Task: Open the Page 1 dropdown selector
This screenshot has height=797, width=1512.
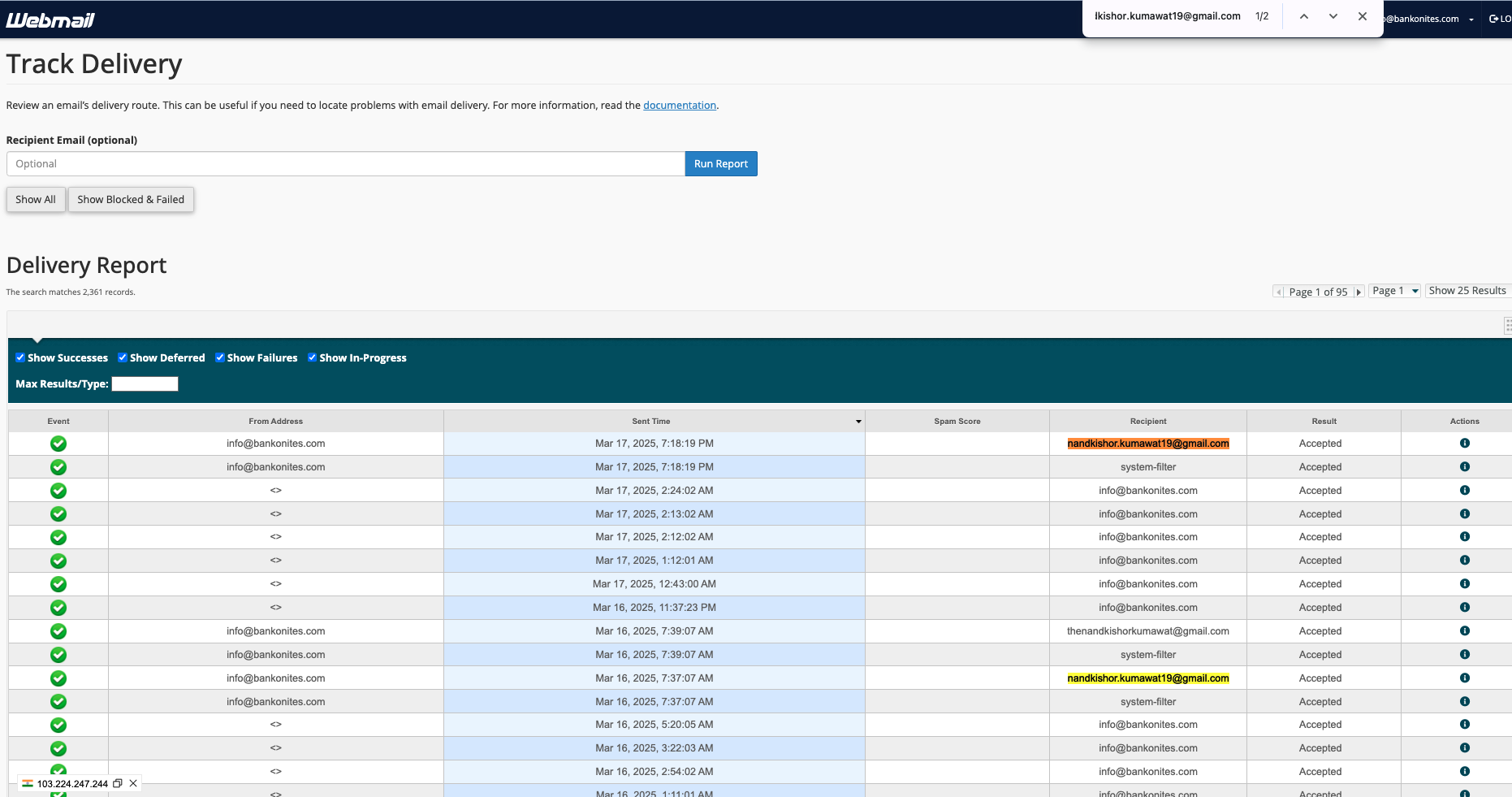Action: tap(1394, 291)
